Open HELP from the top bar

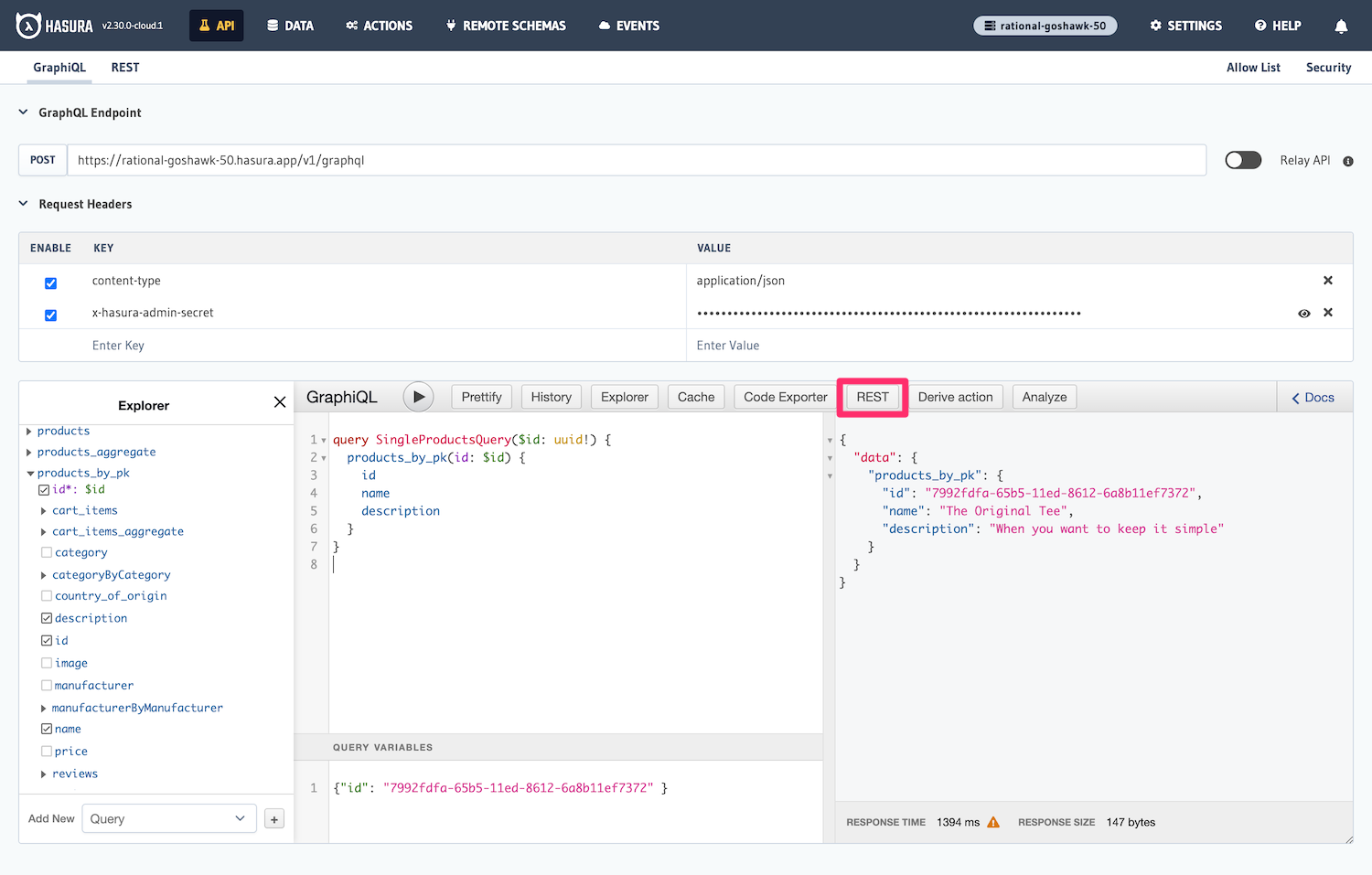point(1277,26)
